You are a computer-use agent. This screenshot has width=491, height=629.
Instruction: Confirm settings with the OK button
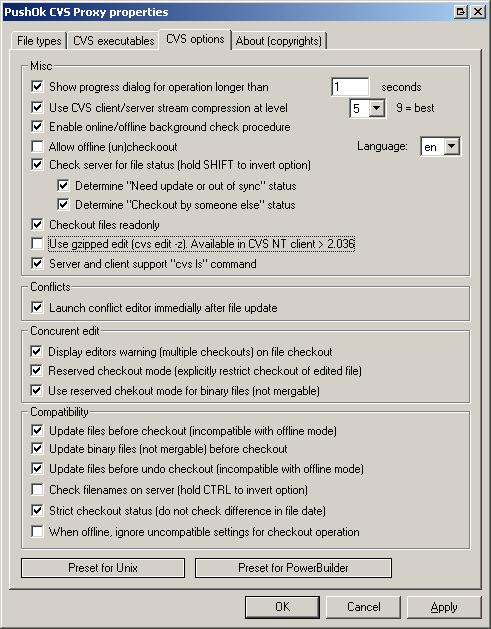tap(282, 607)
